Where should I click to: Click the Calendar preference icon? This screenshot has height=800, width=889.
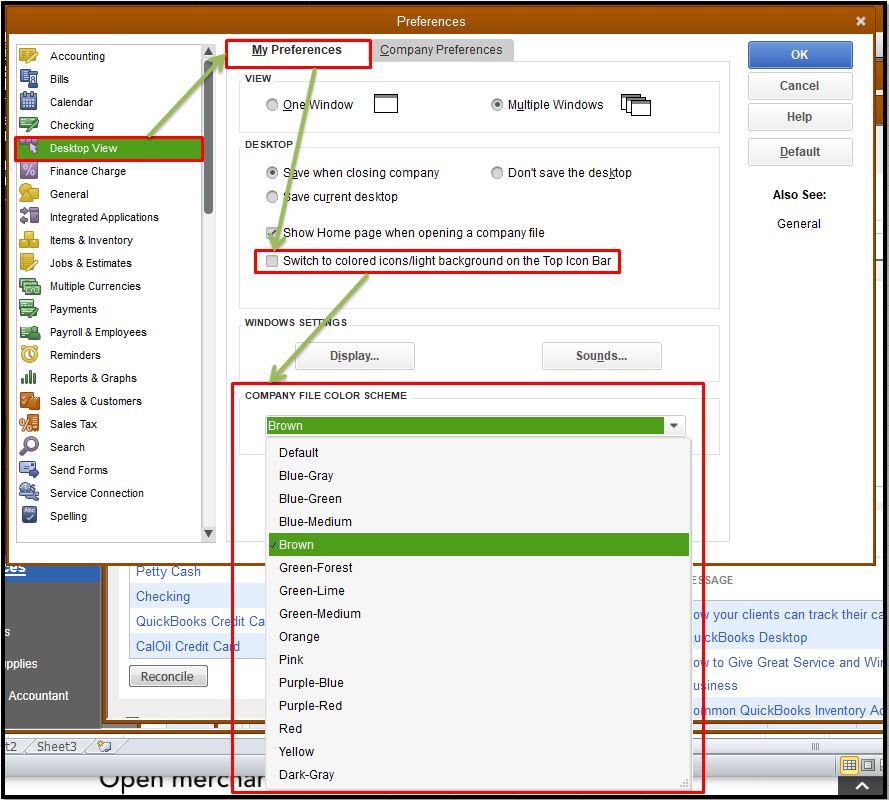[29, 101]
